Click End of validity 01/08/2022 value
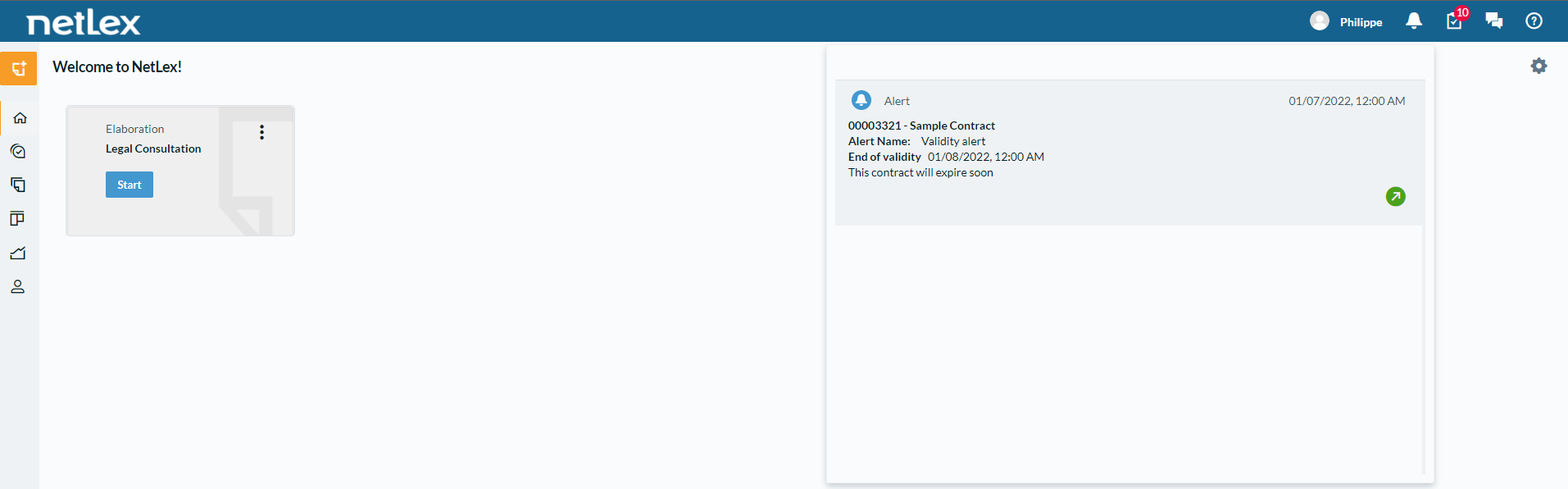1568x489 pixels. click(x=986, y=157)
